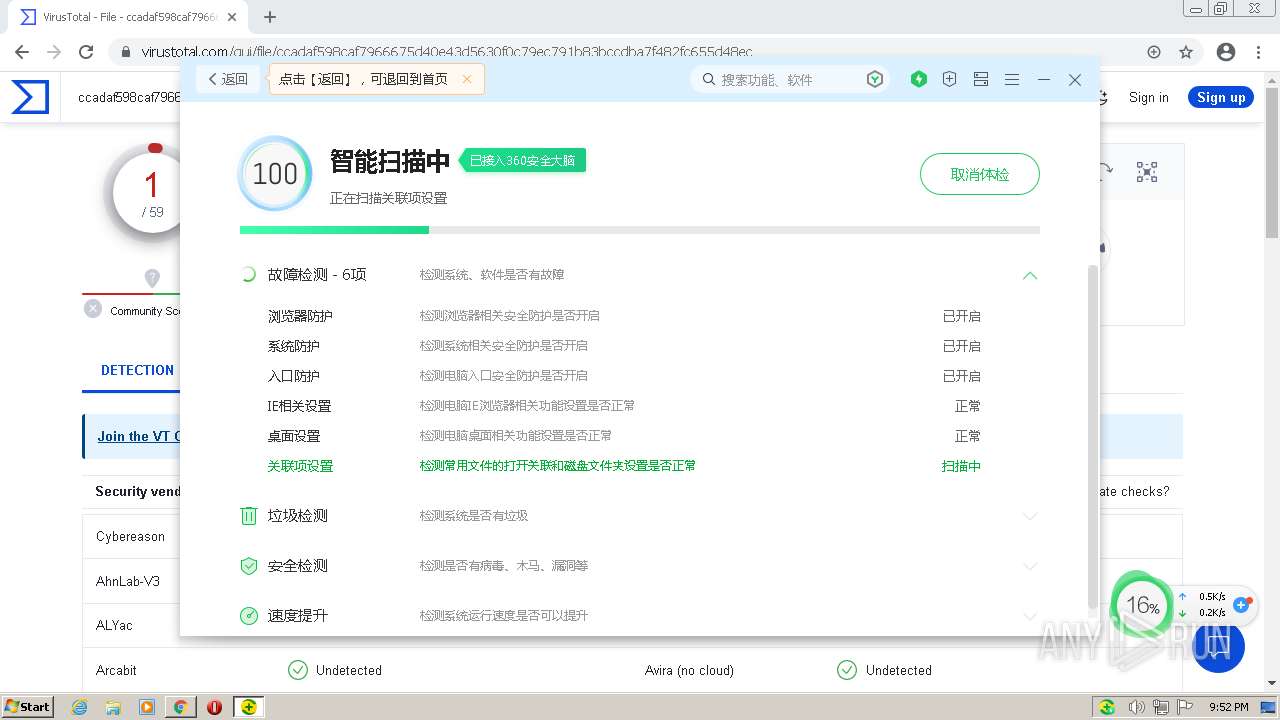The image size is (1280, 720).
Task: Click the graph icon on VirusTotal page
Action: 1147,172
